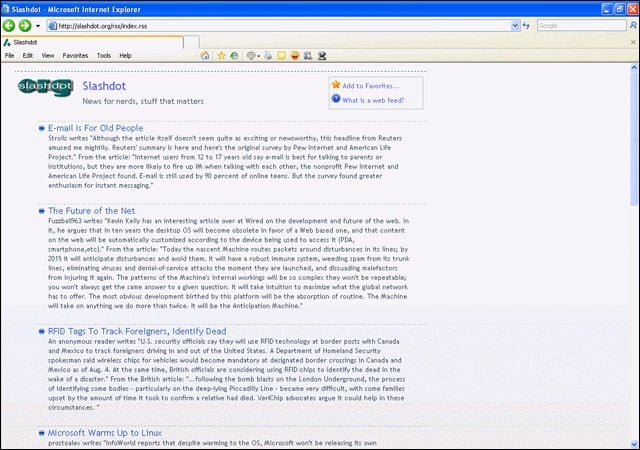The height and width of the screenshot is (450, 640).
Task: Click the bullet icon beside 'RFID Tags To Track Foreigners'
Action: [x=41, y=332]
